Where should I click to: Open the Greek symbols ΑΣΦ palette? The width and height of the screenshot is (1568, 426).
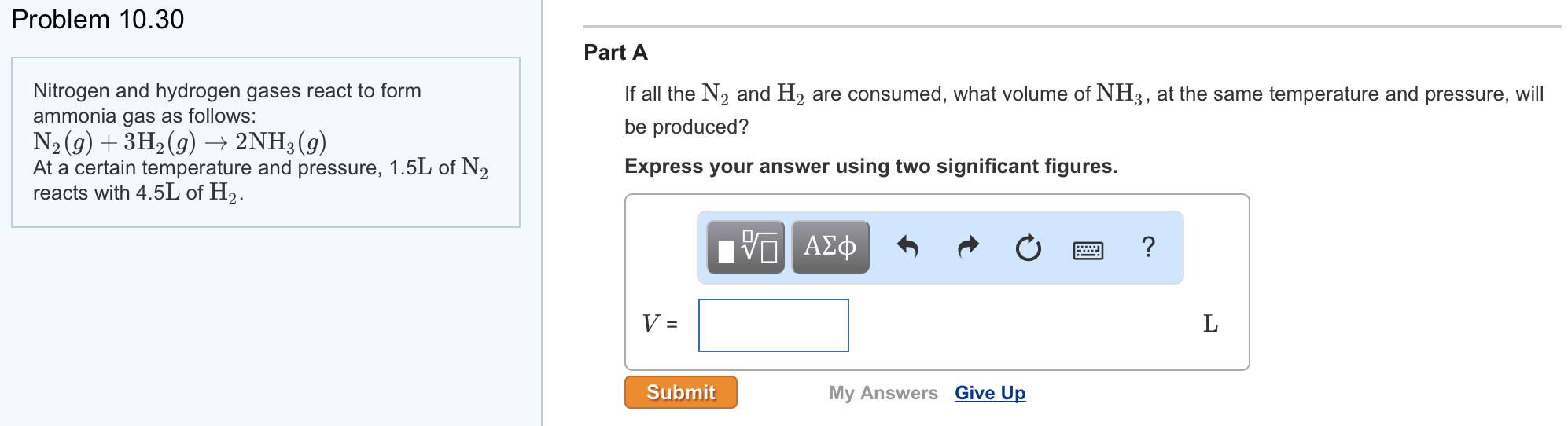(x=830, y=248)
